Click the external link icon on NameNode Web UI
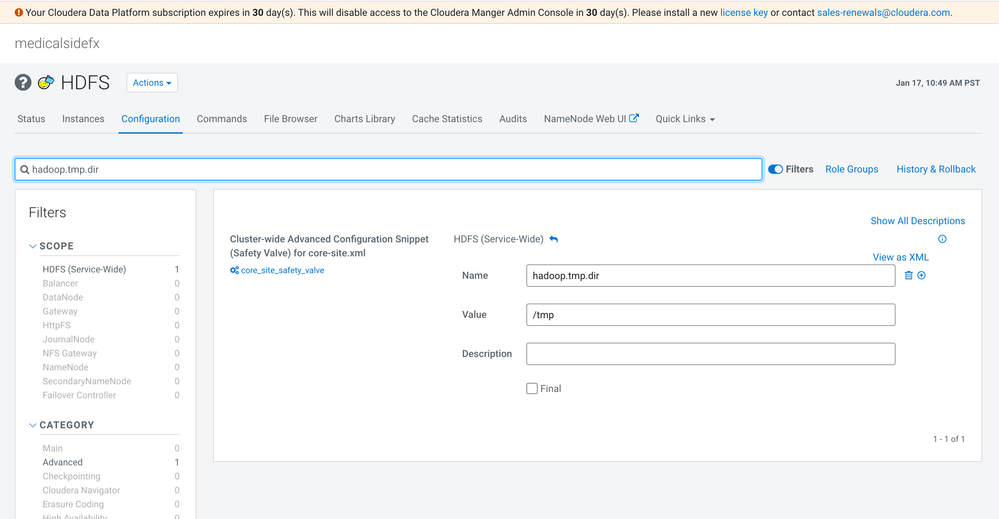Viewport: 999px width, 519px height. 634,118
